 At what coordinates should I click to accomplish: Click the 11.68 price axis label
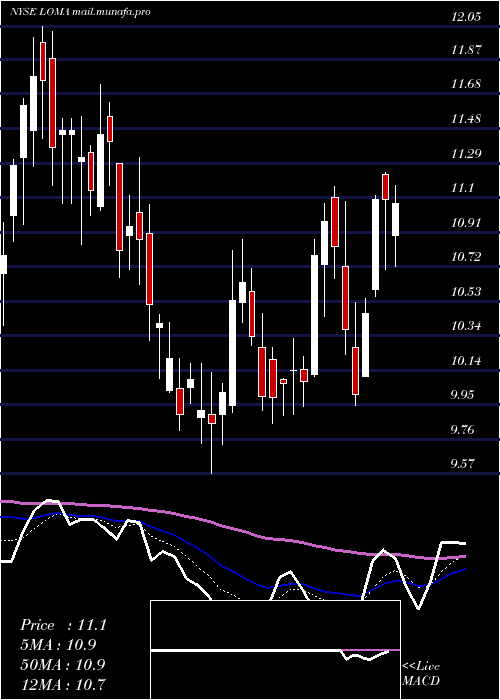click(466, 83)
